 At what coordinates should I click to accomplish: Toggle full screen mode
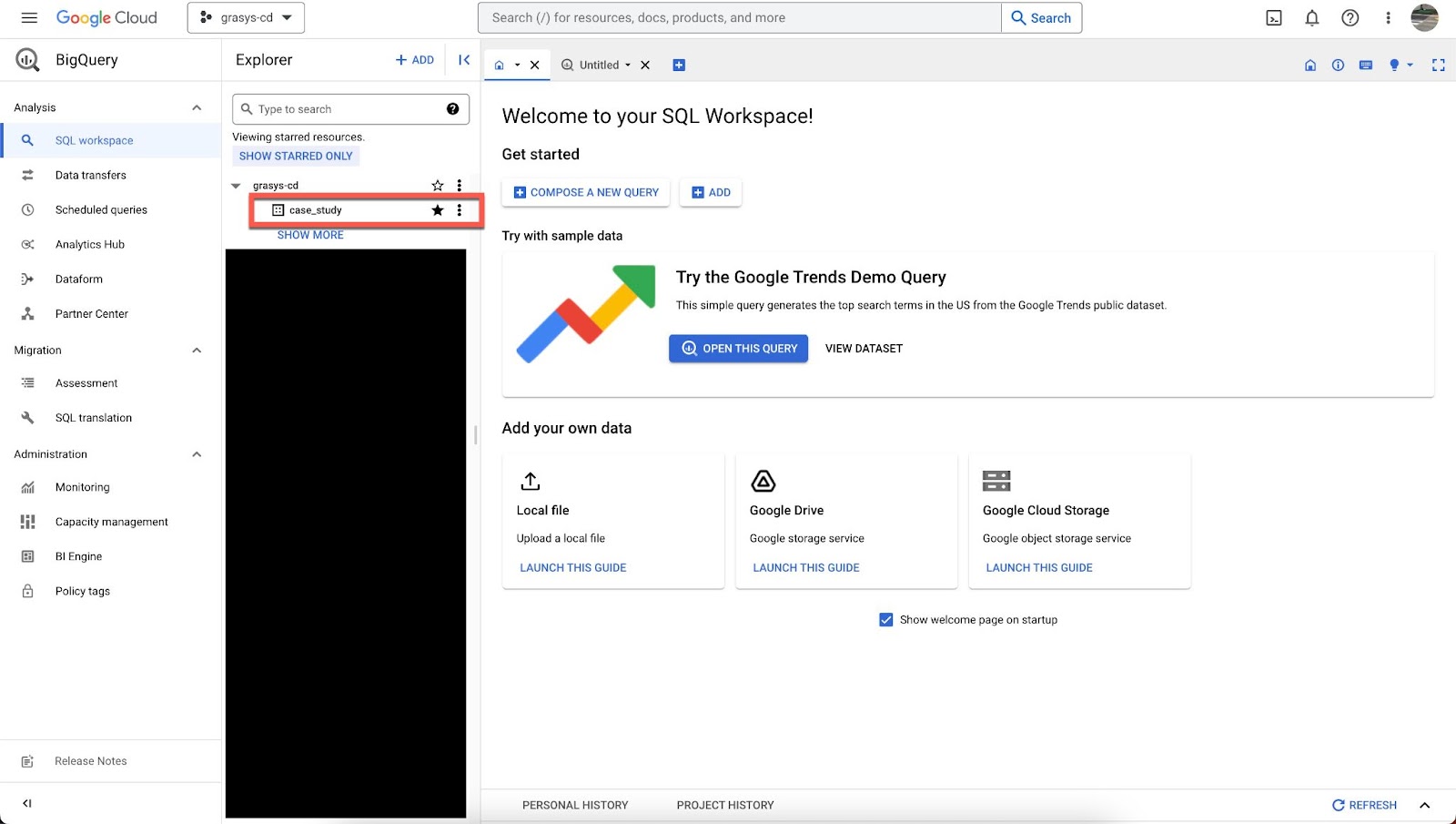(x=1439, y=66)
